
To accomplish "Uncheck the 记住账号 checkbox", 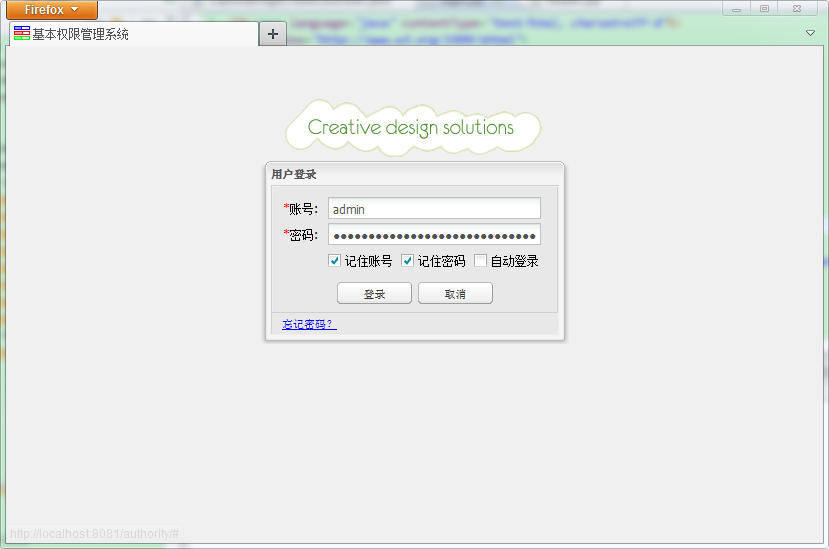I will coord(334,261).
